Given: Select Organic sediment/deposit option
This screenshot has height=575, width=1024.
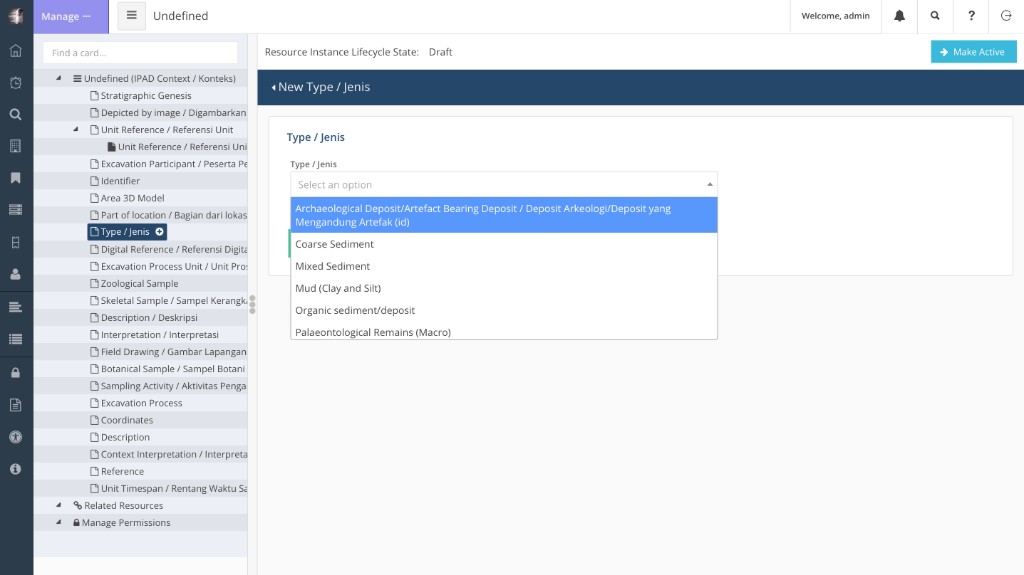Looking at the screenshot, I should click(504, 310).
